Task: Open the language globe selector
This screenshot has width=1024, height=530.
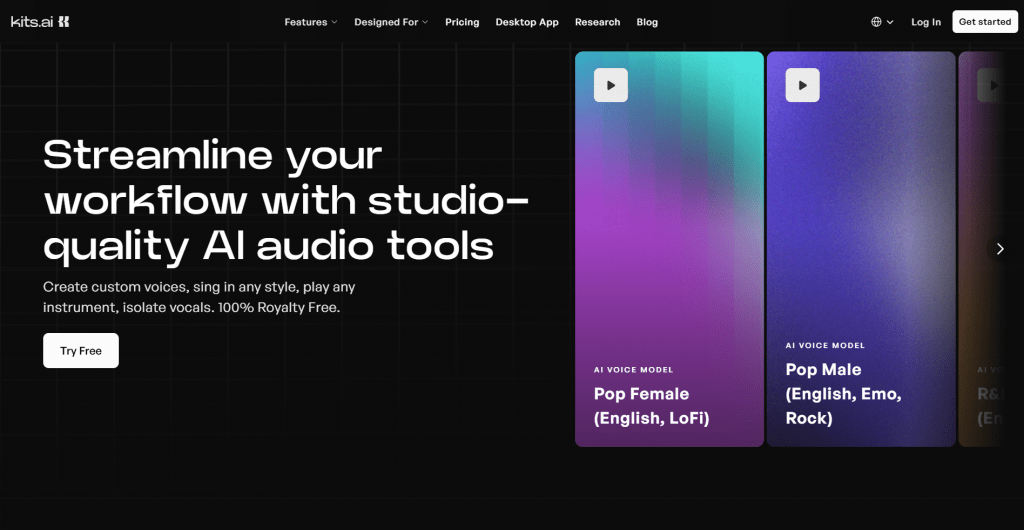Action: point(882,22)
